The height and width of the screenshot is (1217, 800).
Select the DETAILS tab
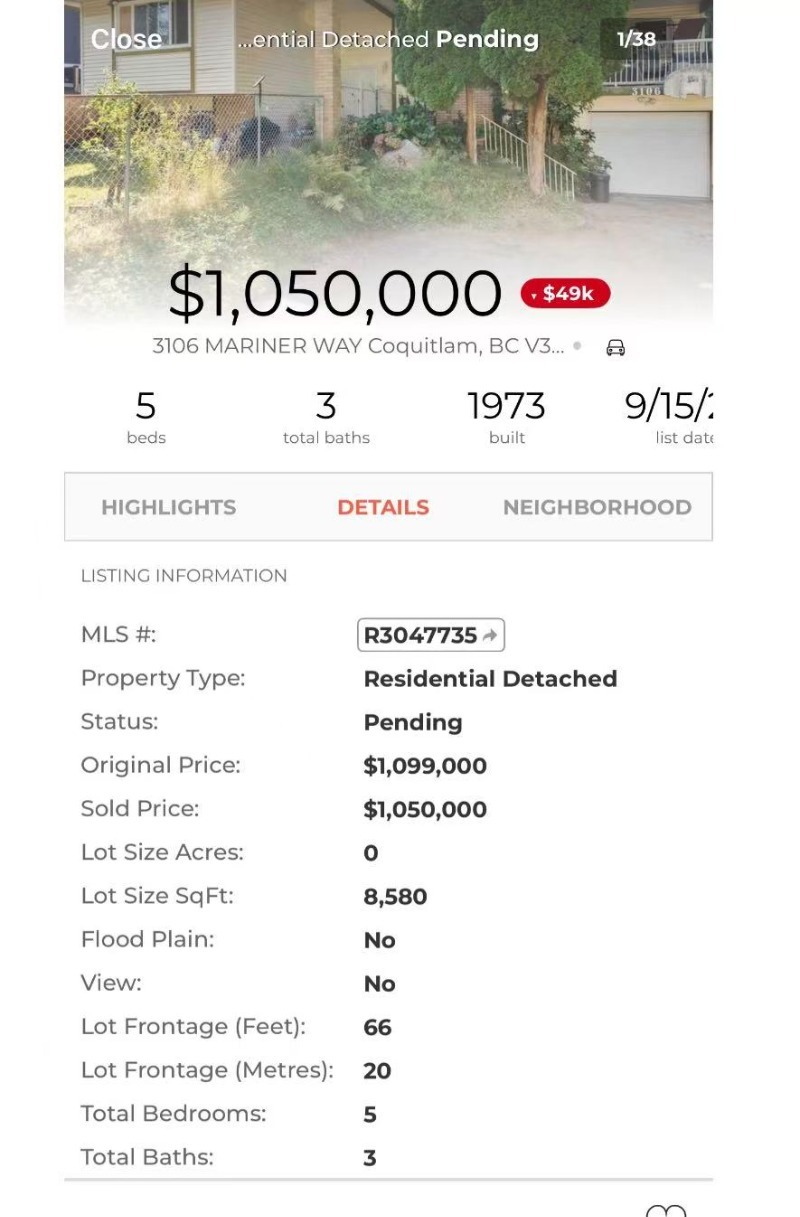click(x=383, y=507)
